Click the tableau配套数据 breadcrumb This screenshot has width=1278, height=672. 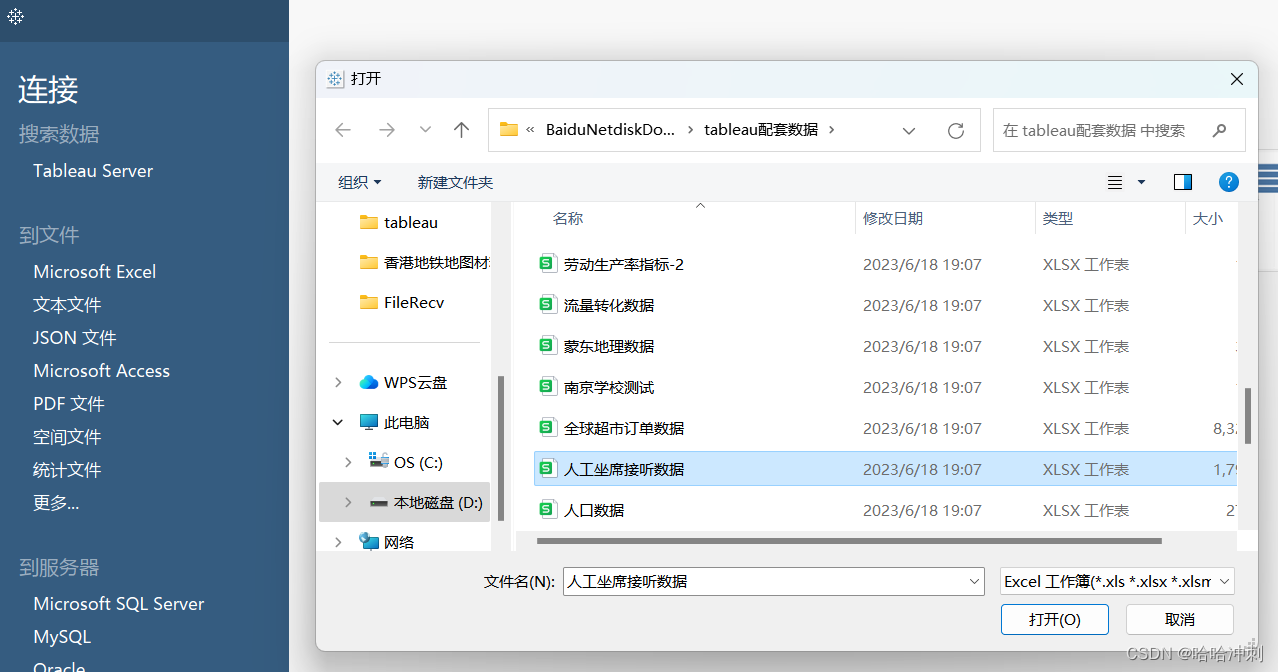(761, 130)
